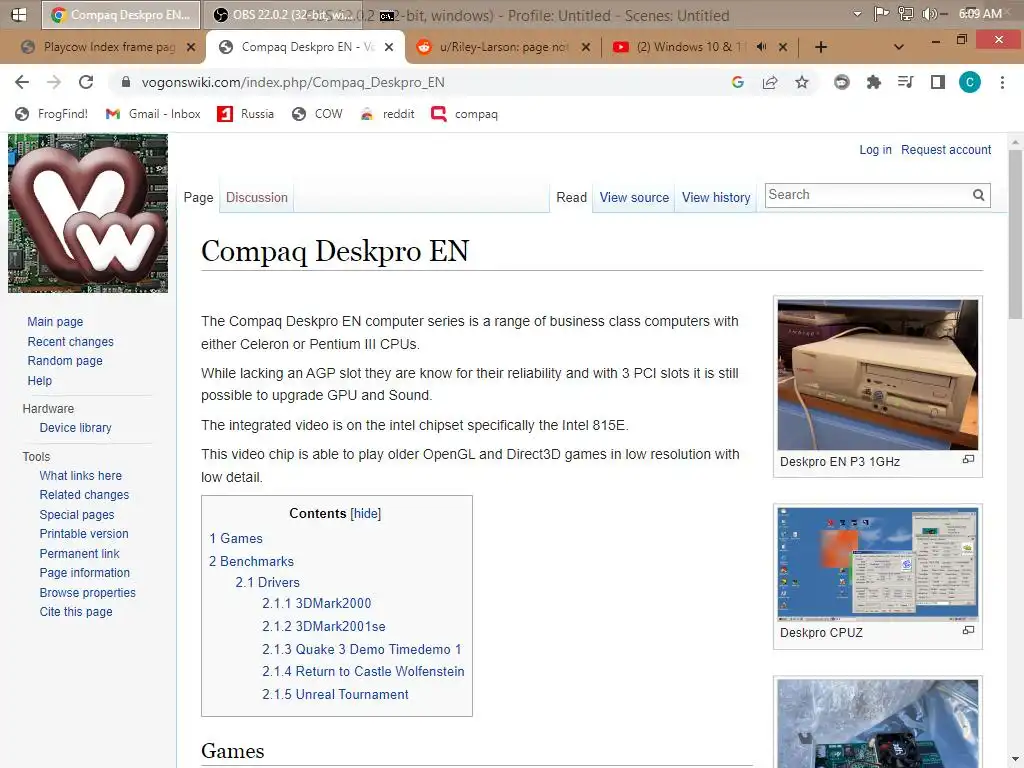Select the View source tab

[x=634, y=197]
